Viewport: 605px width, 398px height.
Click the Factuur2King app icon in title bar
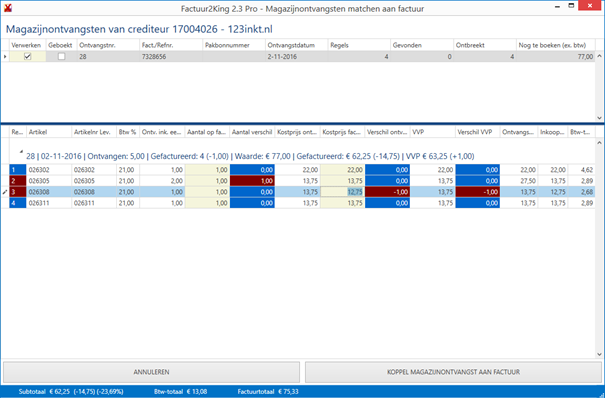[x=8, y=7]
